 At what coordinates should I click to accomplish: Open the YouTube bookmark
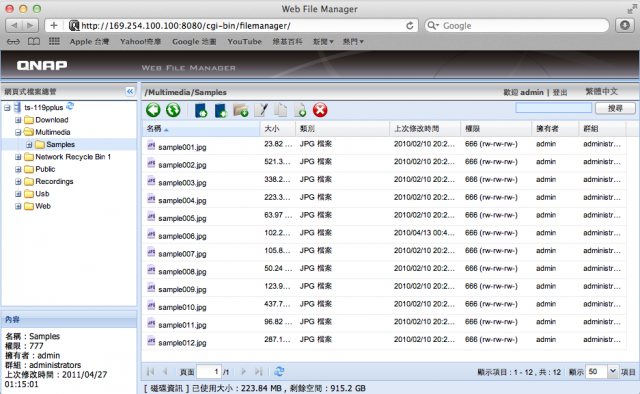click(244, 42)
